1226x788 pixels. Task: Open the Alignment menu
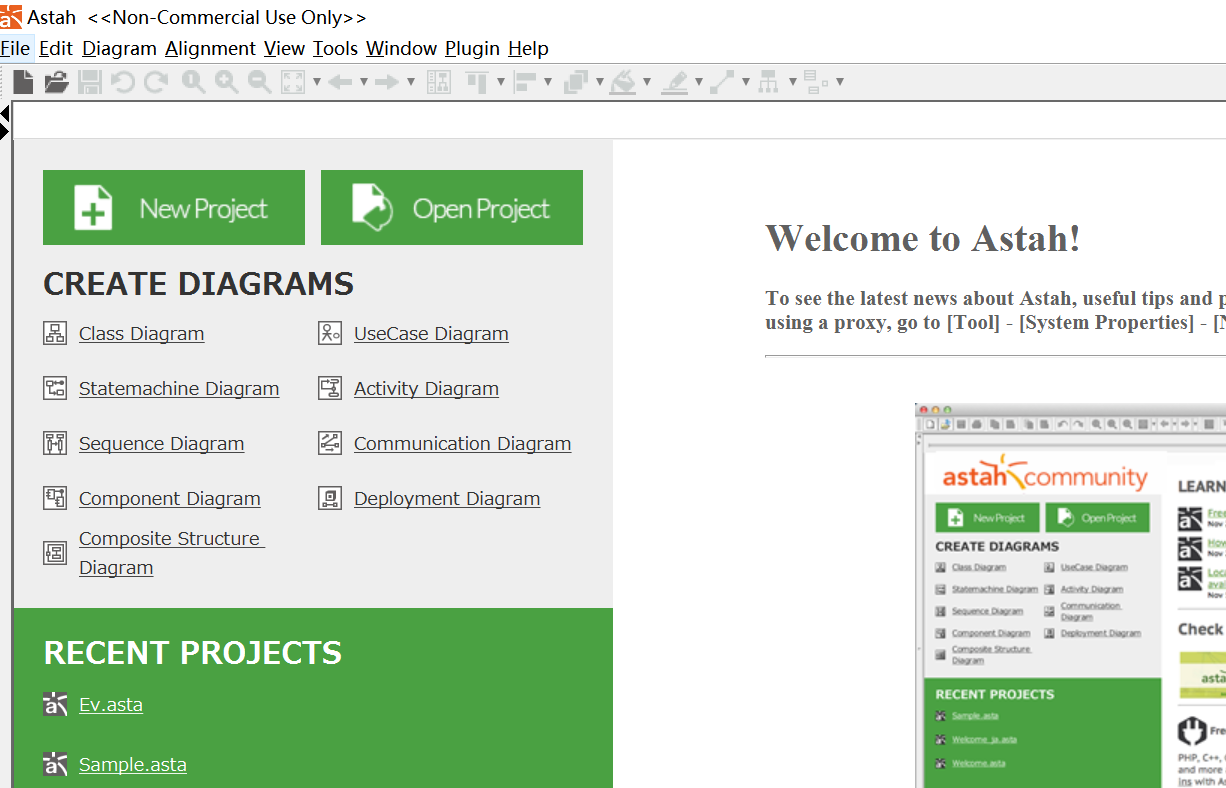point(210,48)
